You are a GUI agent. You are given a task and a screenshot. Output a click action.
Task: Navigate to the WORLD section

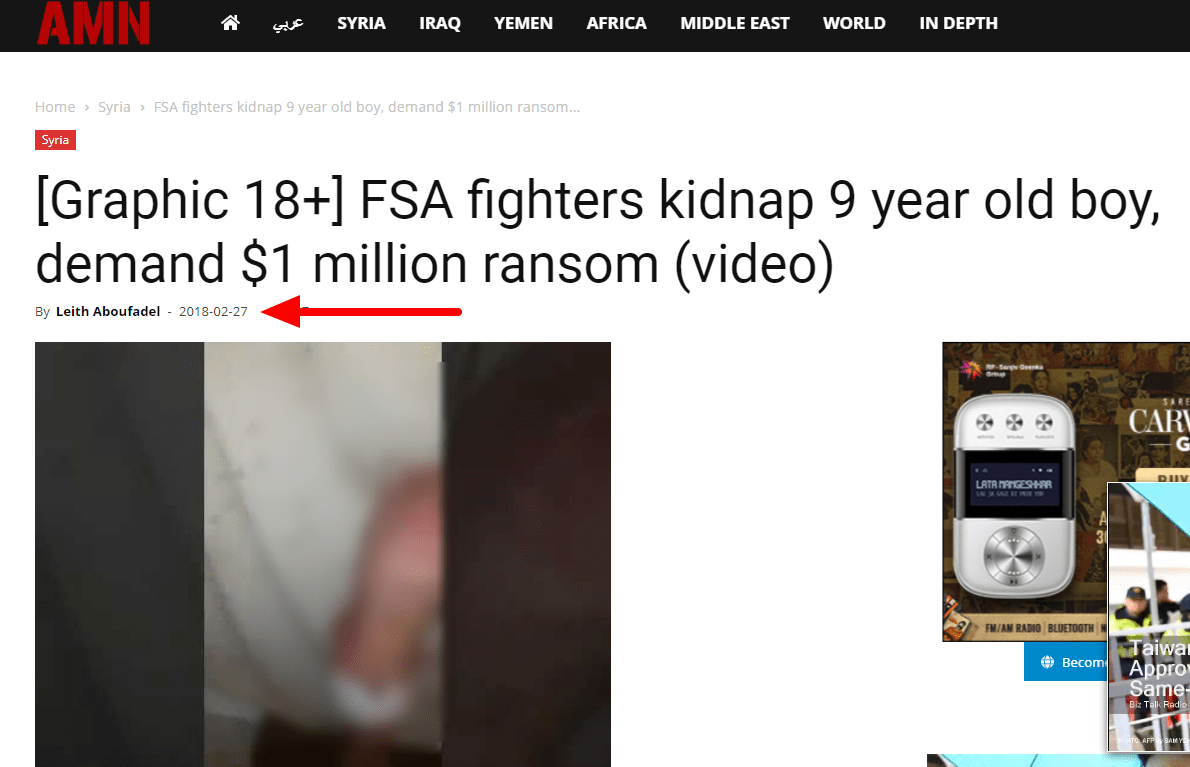854,24
